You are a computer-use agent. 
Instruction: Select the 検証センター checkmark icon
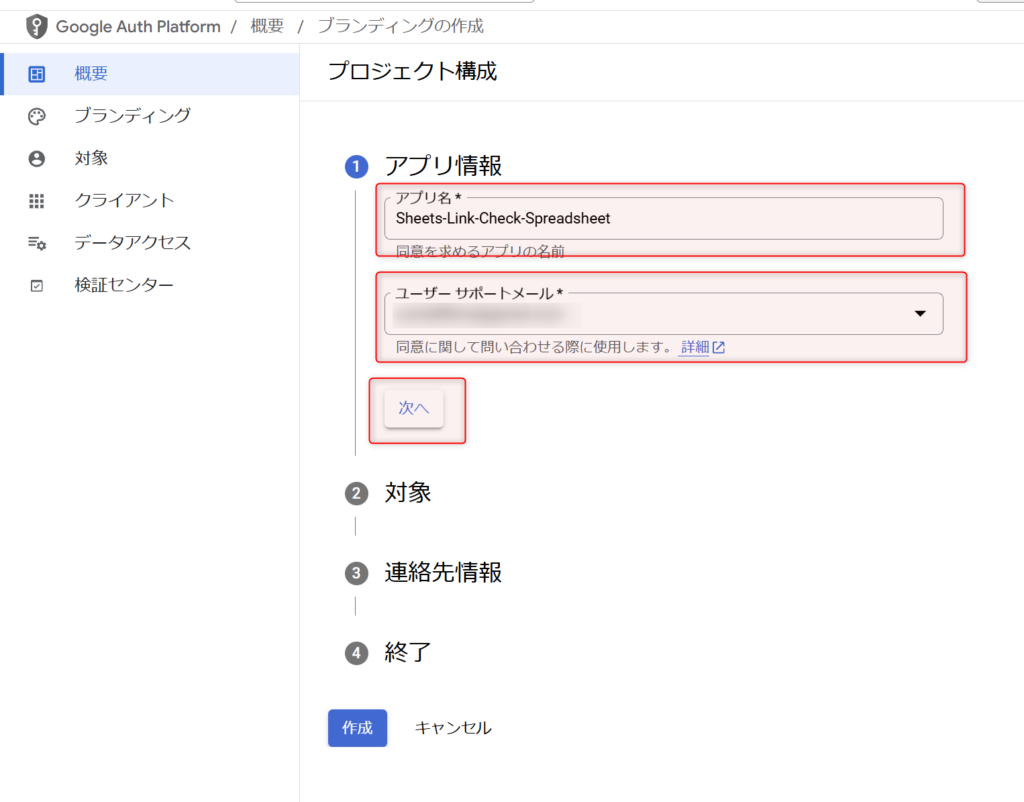click(37, 284)
